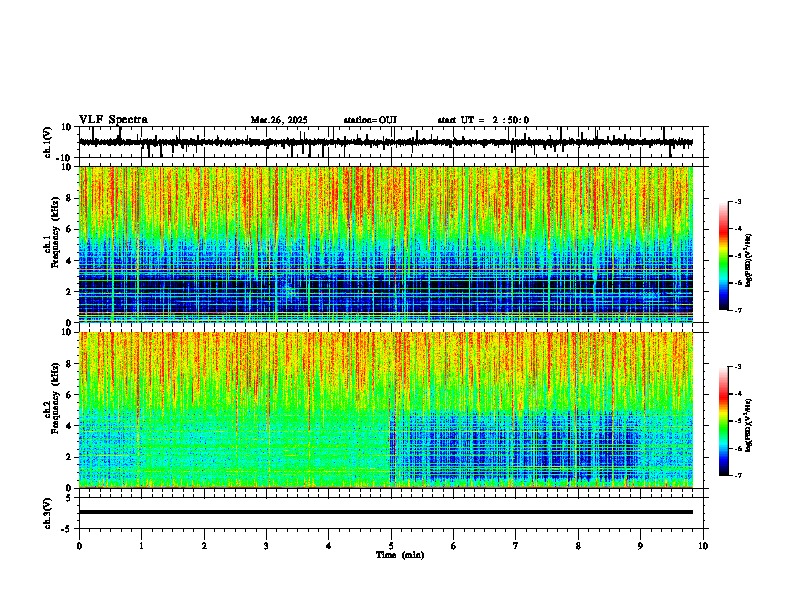Click the "-3" label on ch.1 color scale
The height and width of the screenshot is (612, 792).
click(x=738, y=201)
